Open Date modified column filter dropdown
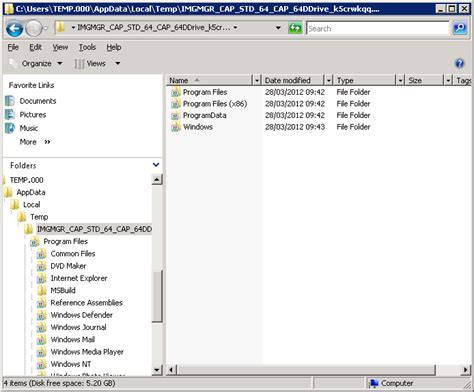The height and width of the screenshot is (392, 474). click(x=329, y=80)
